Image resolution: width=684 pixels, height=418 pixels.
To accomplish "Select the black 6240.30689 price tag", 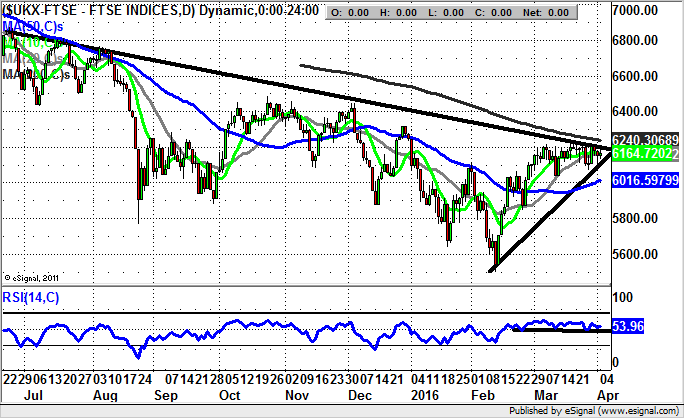I will [x=646, y=141].
